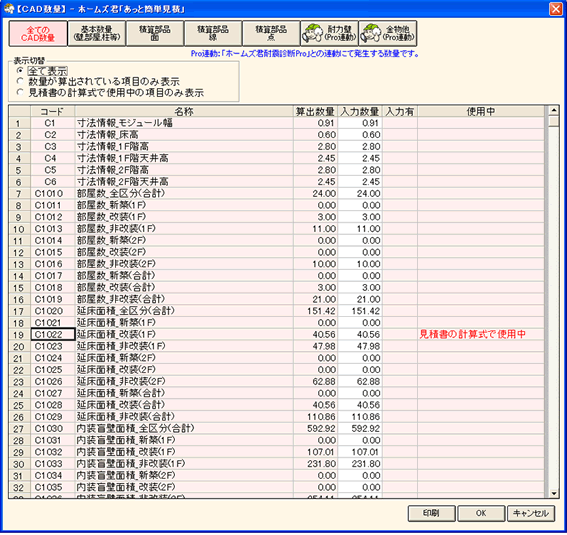
Task: Click the app icon in title bar
Action: point(8,9)
